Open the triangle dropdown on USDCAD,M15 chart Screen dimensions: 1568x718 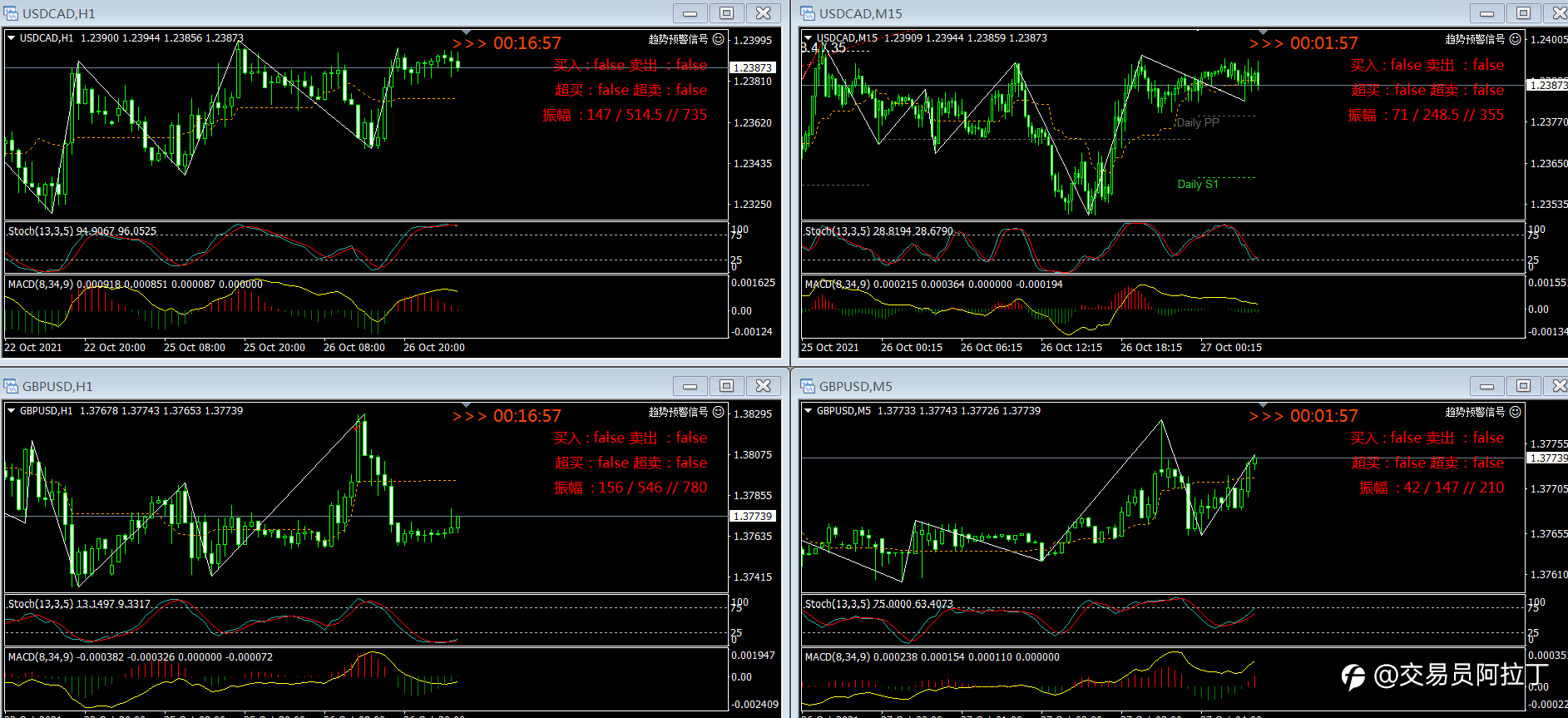tap(808, 37)
